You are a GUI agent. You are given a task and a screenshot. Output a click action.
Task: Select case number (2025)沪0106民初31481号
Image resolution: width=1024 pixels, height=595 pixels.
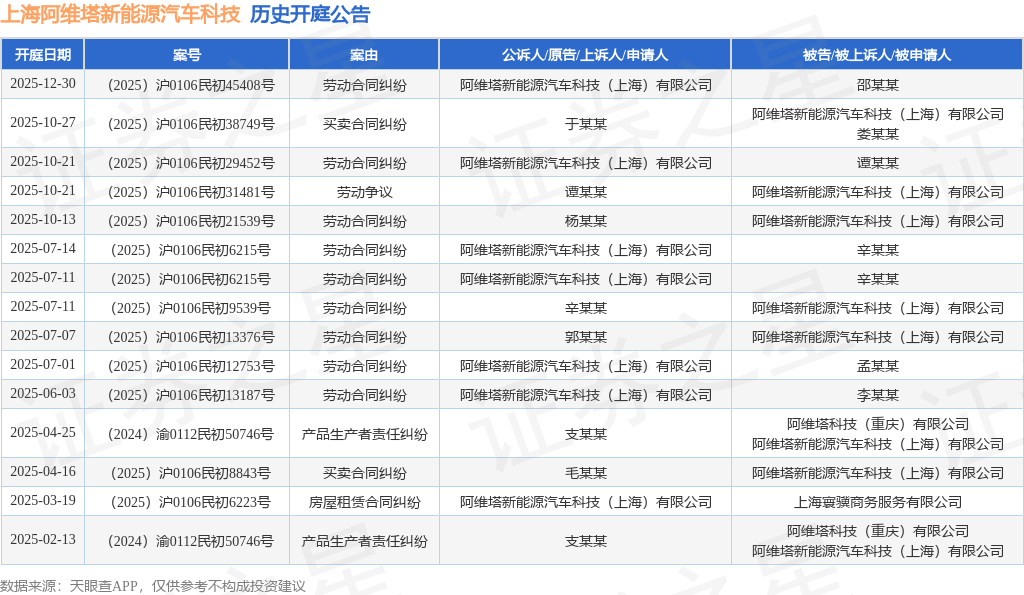[x=191, y=192]
